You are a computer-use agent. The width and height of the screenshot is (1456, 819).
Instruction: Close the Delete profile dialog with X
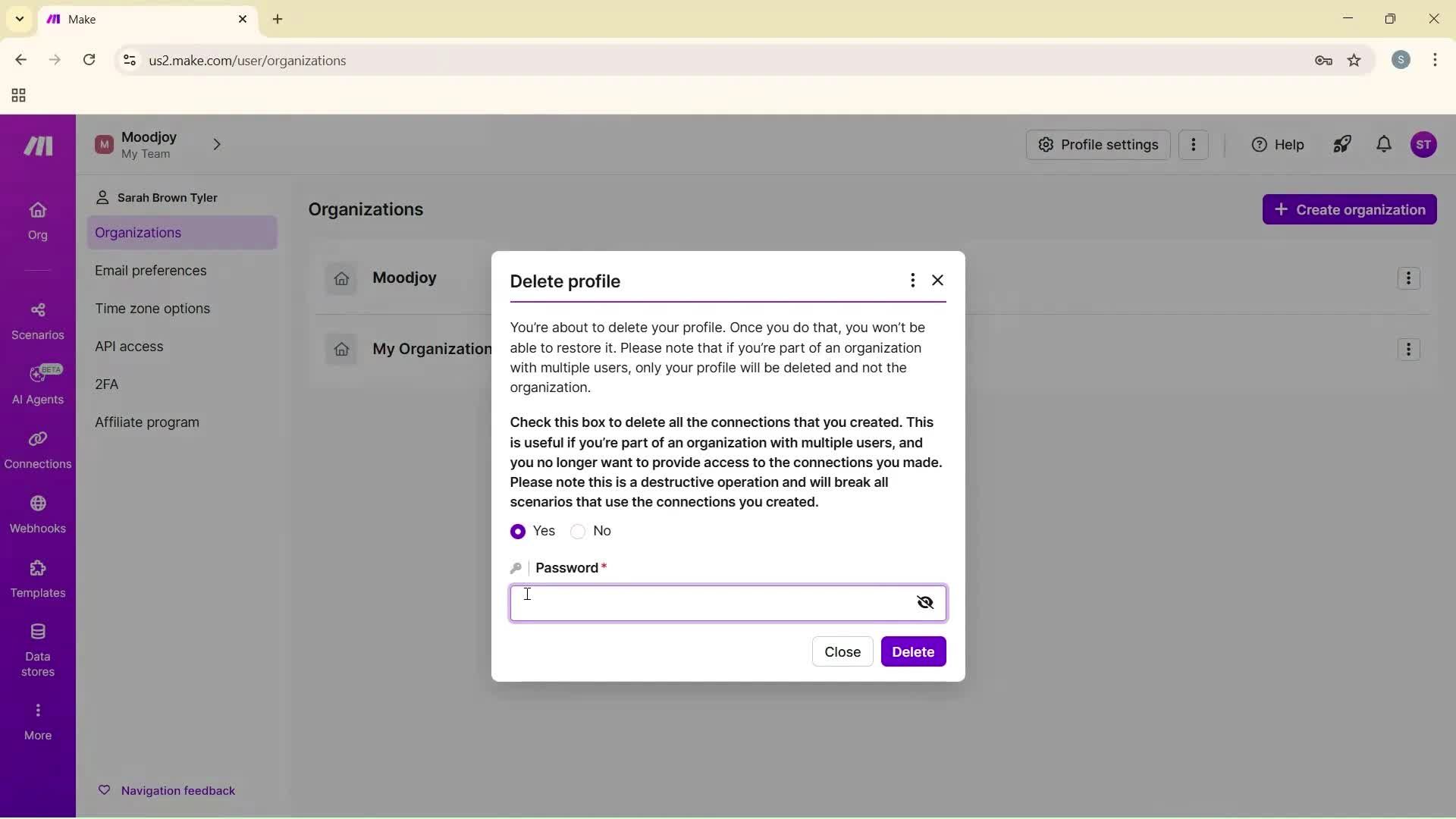coord(938,281)
